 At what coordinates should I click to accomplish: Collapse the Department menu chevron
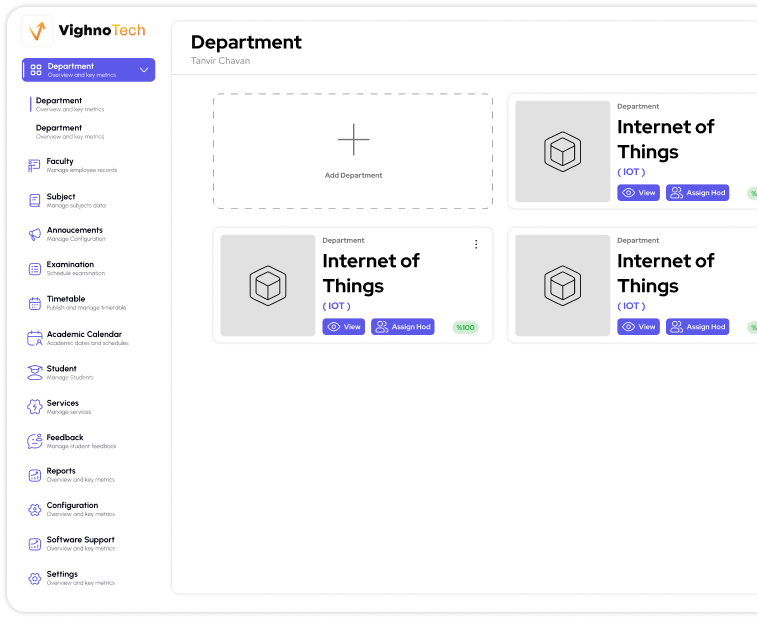point(144,70)
